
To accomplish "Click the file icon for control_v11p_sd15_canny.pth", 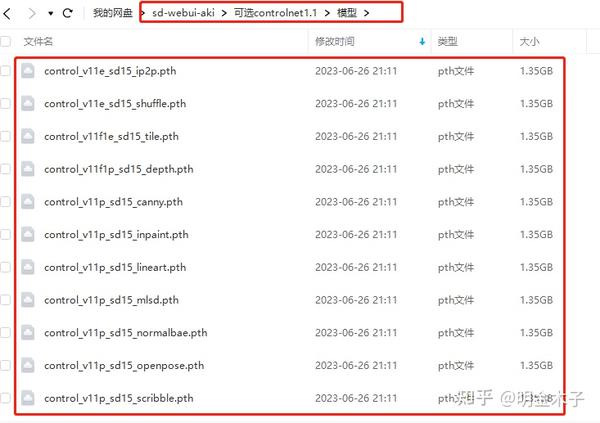I will 28,202.
